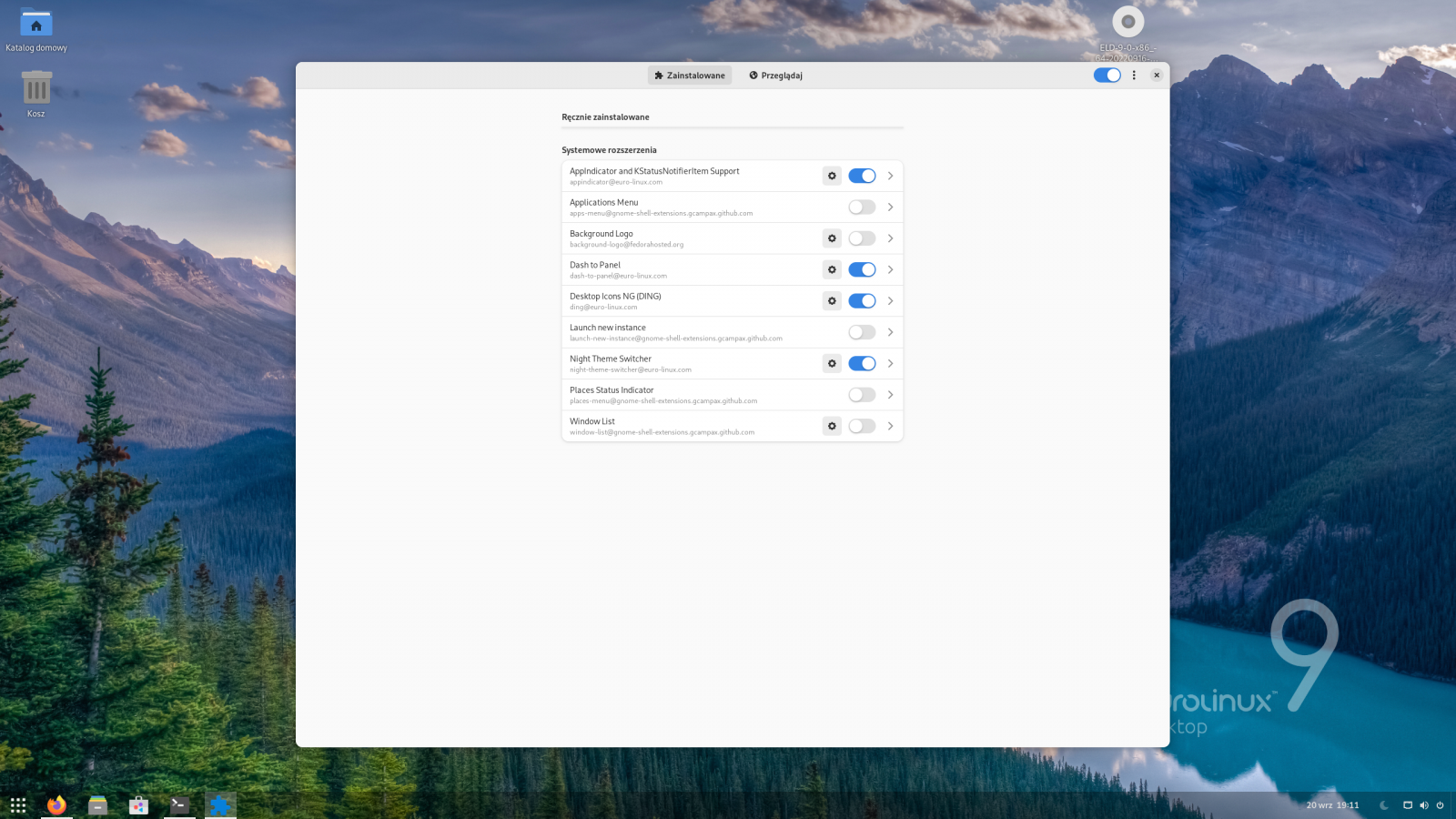
Task: Open Desktop Icons NG settings gear
Action: coord(832,301)
